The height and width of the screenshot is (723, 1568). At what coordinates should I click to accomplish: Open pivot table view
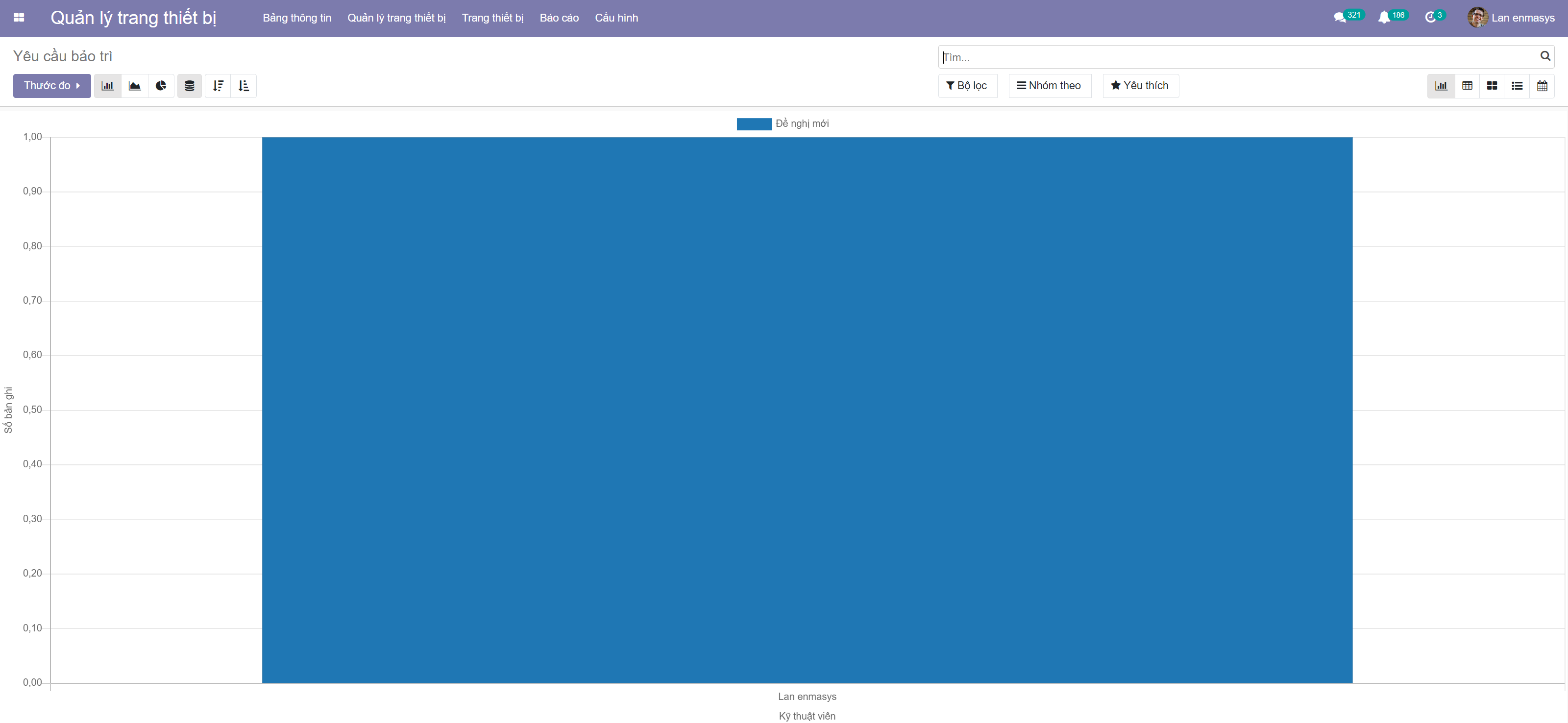click(1467, 86)
